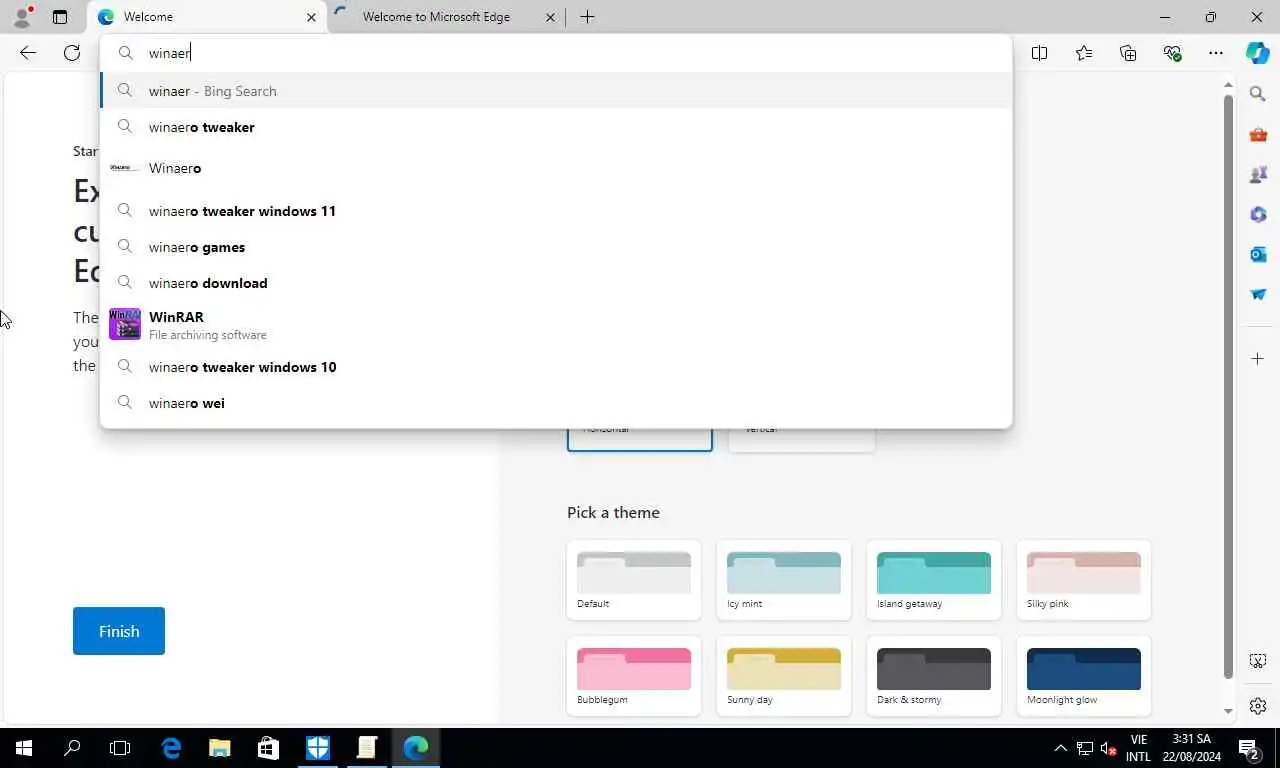Select the Winaero site suggestion

[x=556, y=168]
